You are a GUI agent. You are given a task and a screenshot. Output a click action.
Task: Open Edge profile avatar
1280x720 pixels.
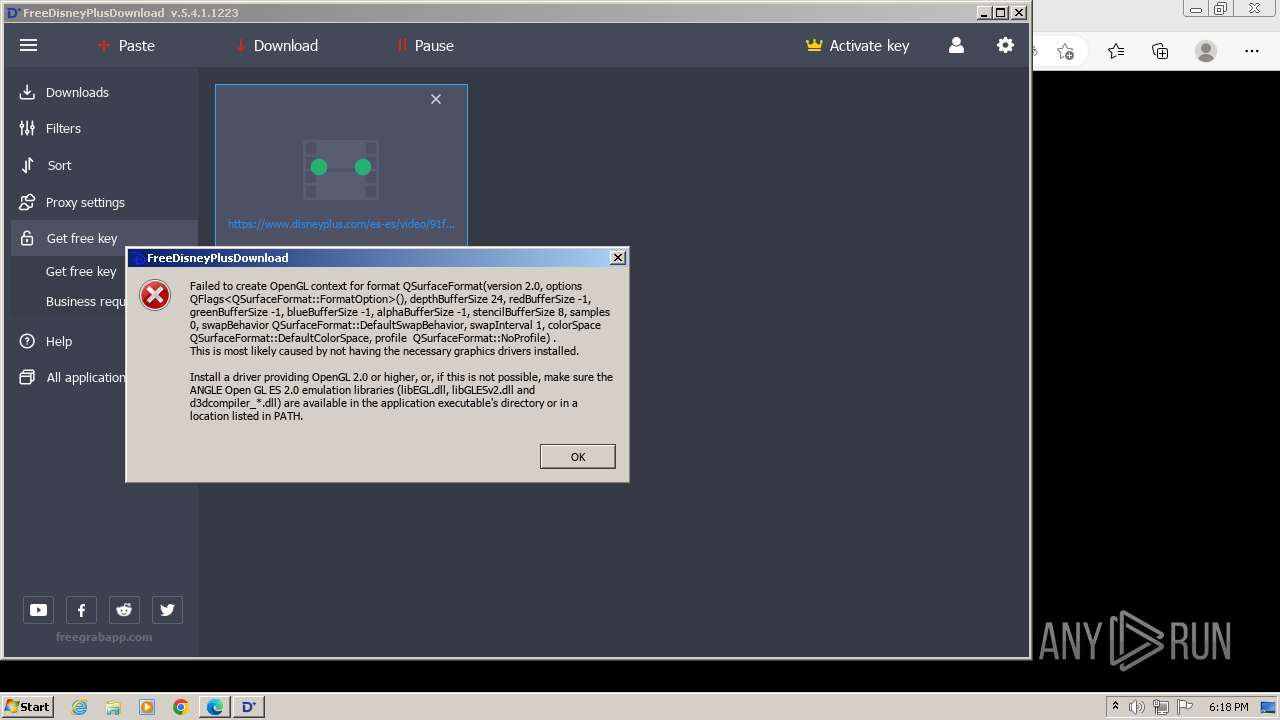[1206, 51]
